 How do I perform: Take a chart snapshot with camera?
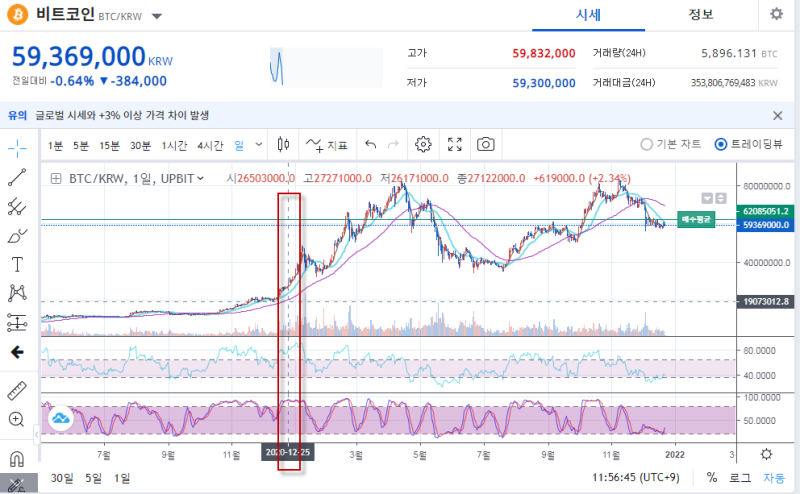pyautogui.click(x=486, y=145)
